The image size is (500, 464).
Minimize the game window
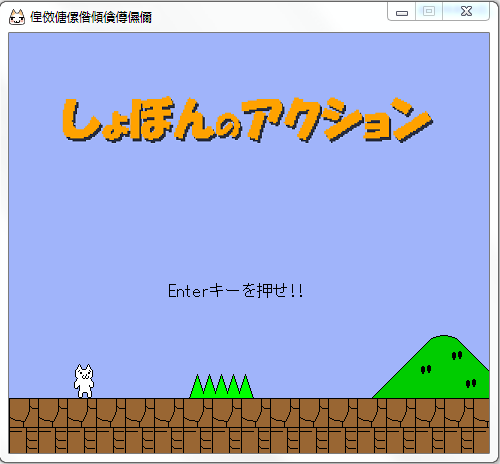tap(402, 12)
